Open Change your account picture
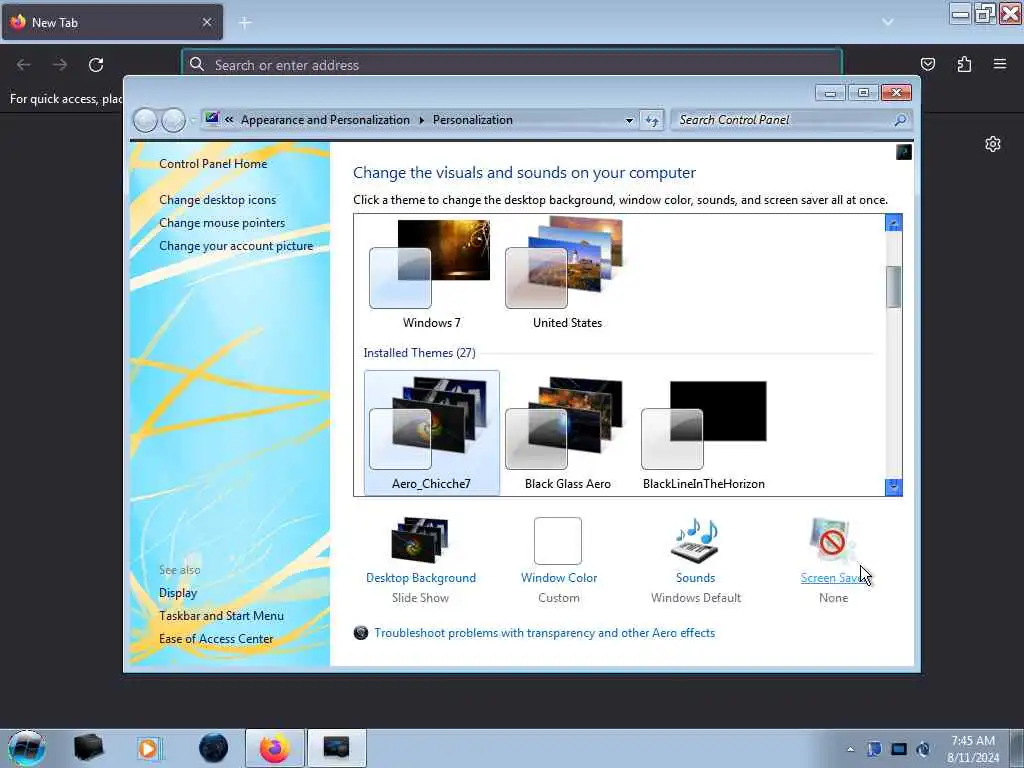1024x768 pixels. (x=236, y=246)
